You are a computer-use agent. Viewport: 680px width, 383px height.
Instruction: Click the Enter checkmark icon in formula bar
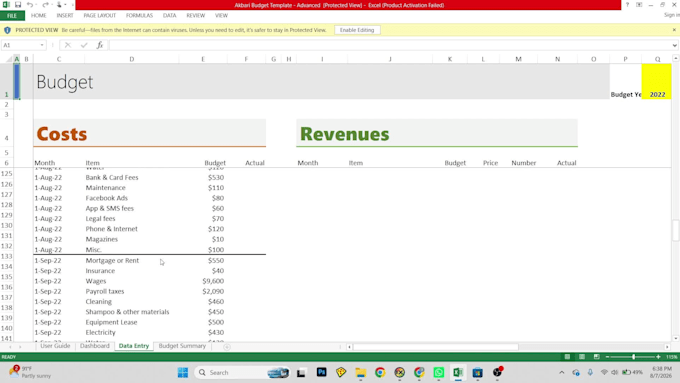[84, 45]
